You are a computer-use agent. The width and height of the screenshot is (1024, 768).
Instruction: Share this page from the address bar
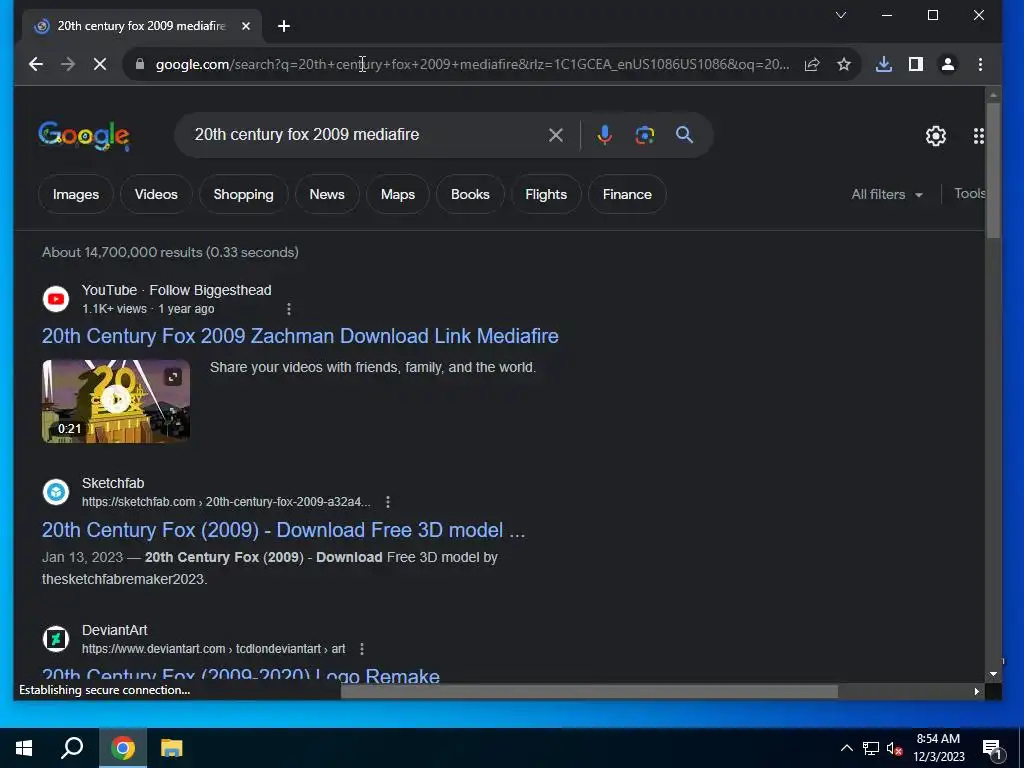click(812, 64)
